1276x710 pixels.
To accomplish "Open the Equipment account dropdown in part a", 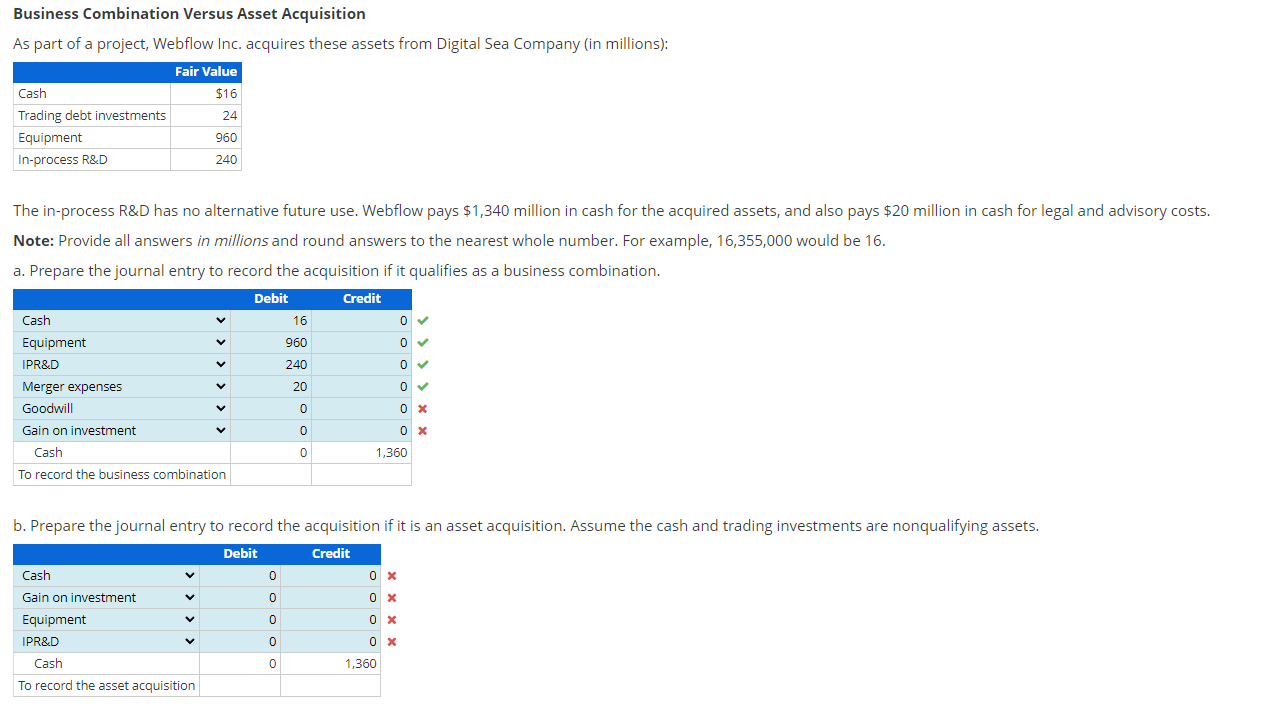I will 122,343.
